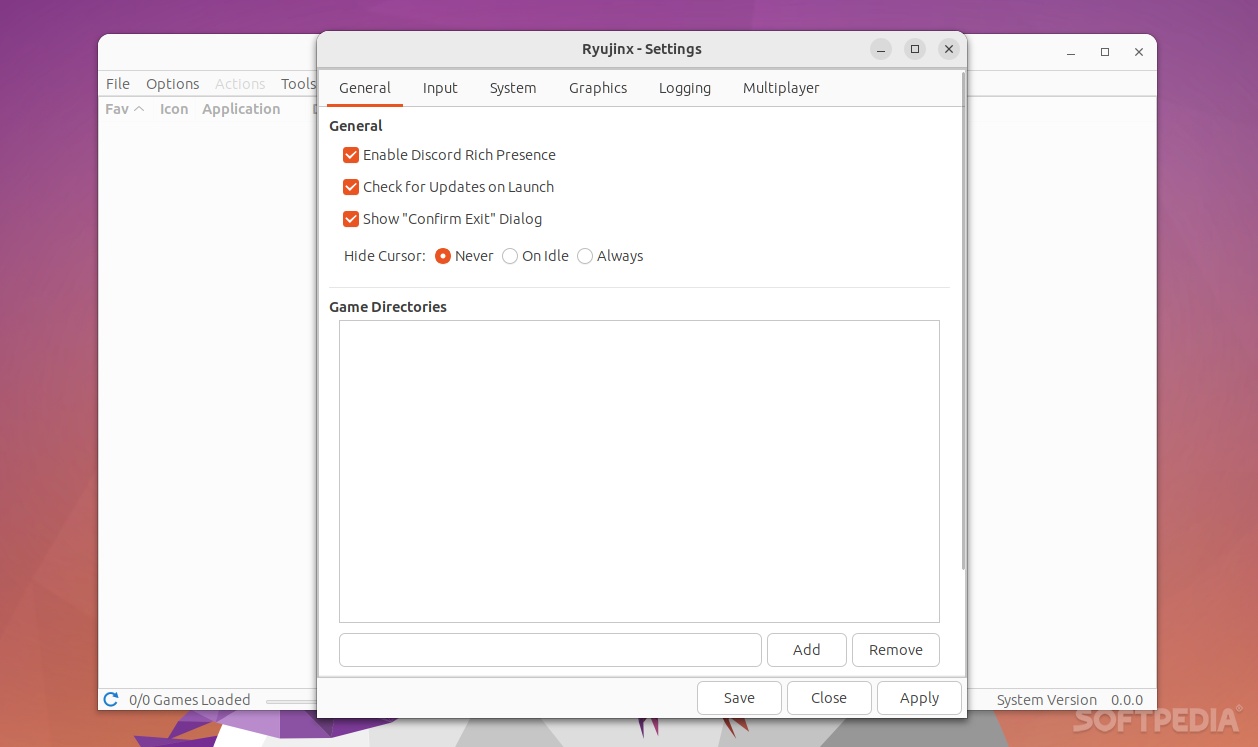Click the refresh games list icon
The height and width of the screenshot is (747, 1258).
pyautogui.click(x=110, y=699)
